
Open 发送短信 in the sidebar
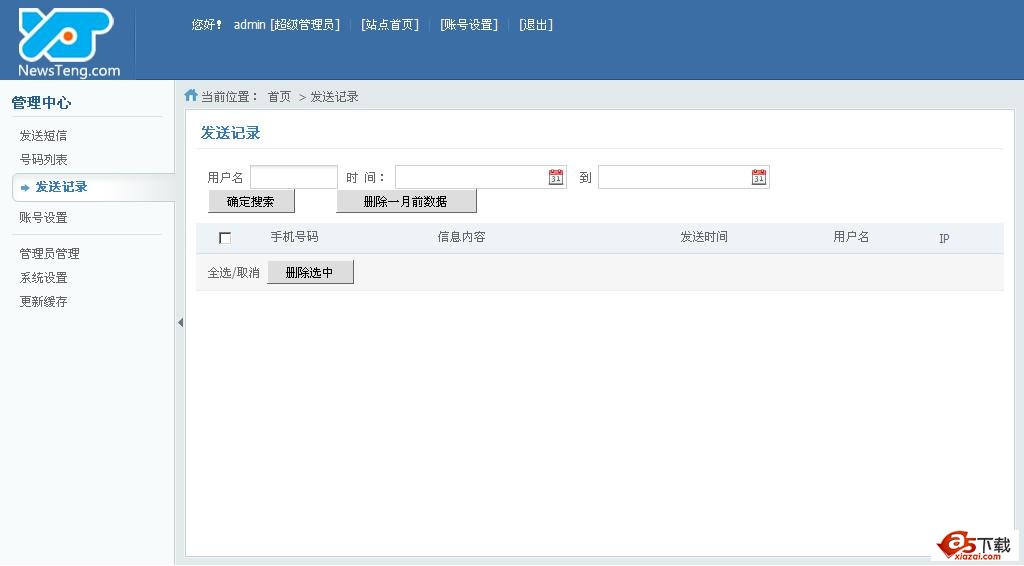[x=43, y=136]
